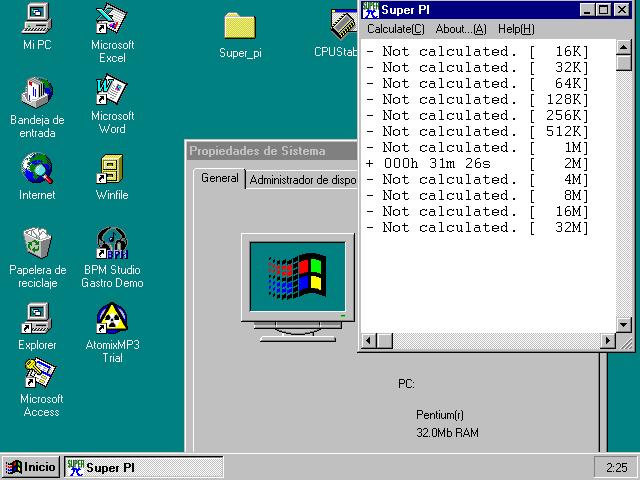Click the 256K Not calculated row
Screen dimensions: 640x480
477,116
